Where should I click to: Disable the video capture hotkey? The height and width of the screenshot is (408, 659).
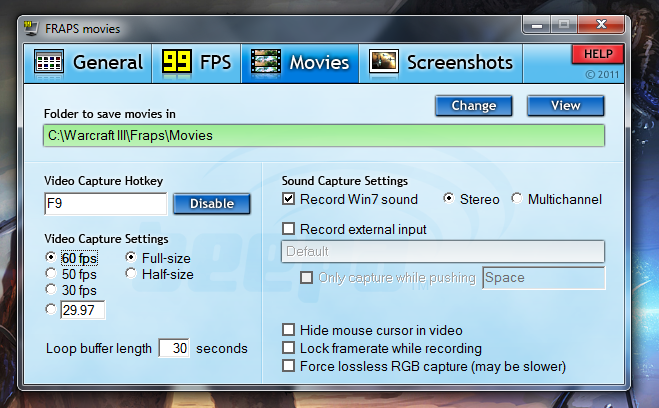[212, 204]
